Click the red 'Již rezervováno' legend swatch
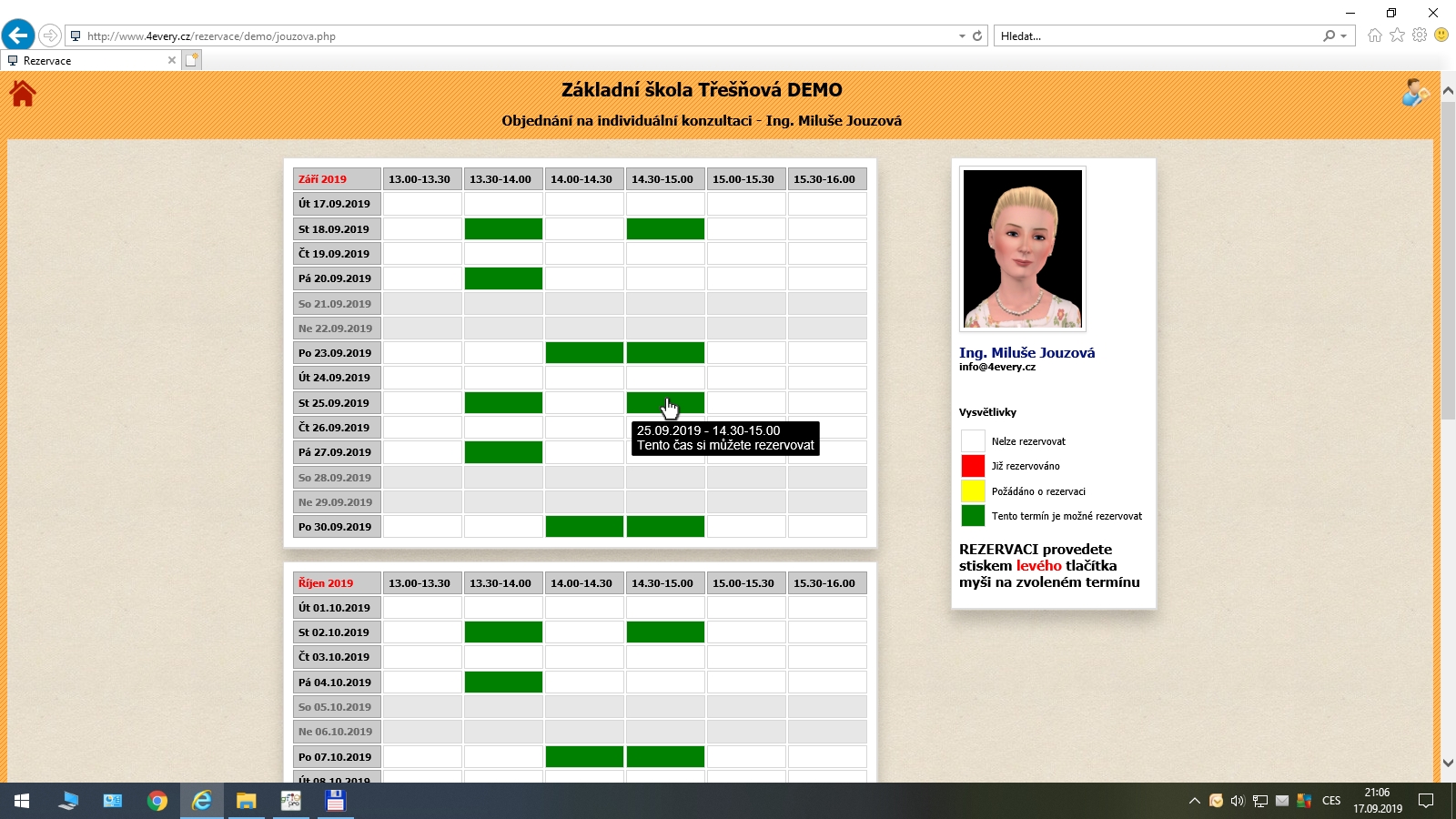 973,466
